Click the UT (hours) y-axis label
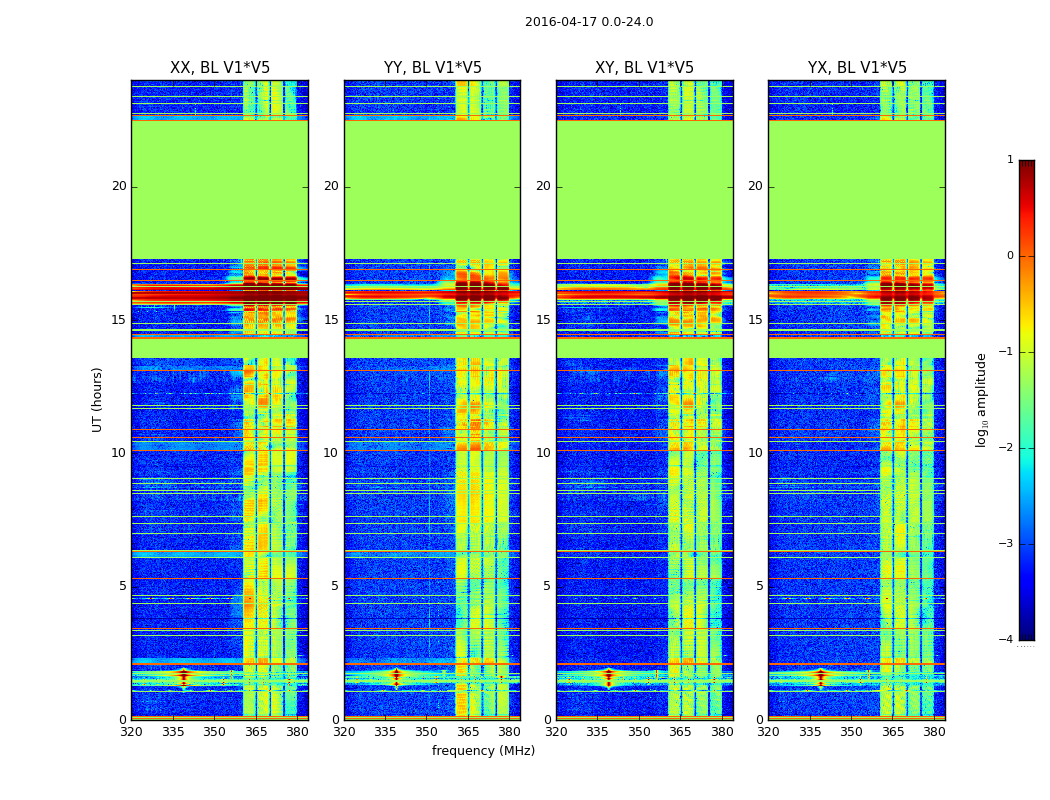 (97, 399)
